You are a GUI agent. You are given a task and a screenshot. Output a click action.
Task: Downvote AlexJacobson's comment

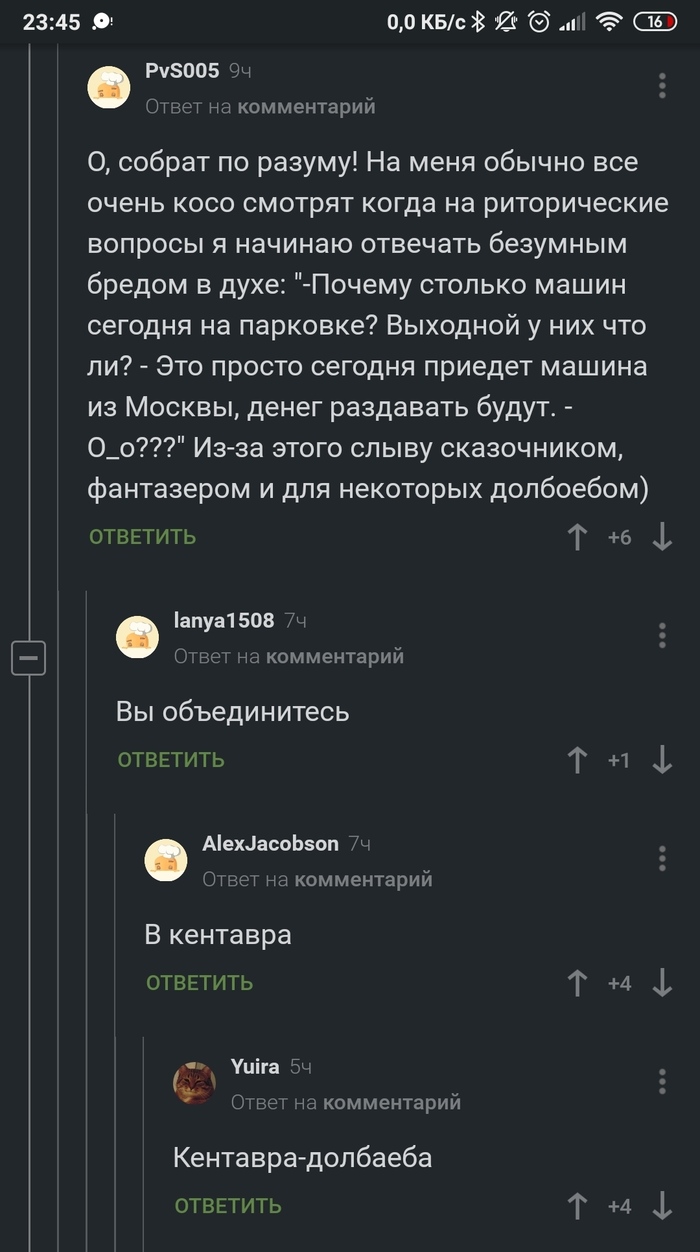(662, 983)
